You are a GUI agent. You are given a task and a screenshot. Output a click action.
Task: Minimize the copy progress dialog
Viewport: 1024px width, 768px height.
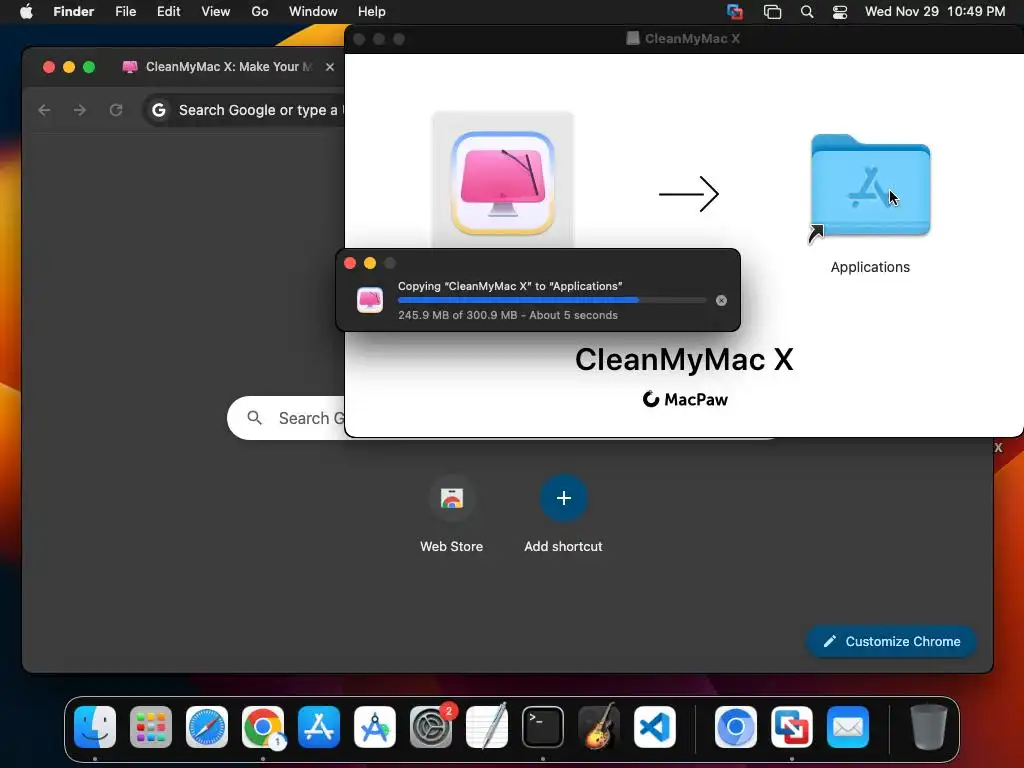[x=370, y=263]
